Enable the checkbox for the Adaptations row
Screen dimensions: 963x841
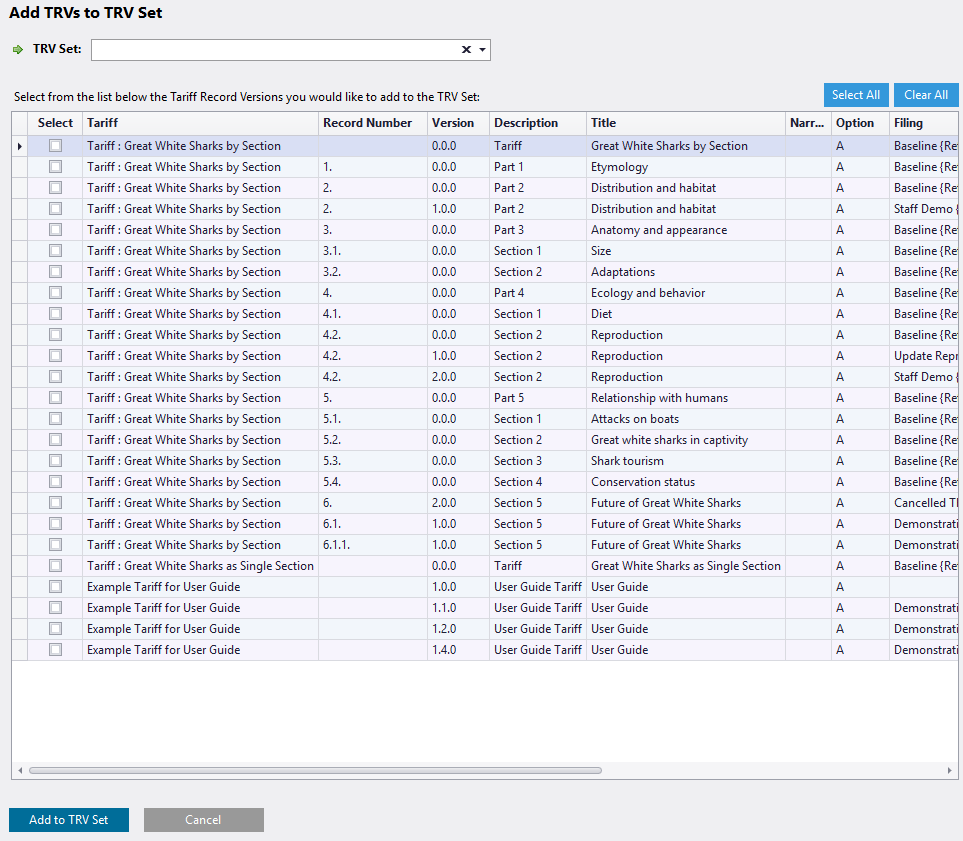pos(55,272)
